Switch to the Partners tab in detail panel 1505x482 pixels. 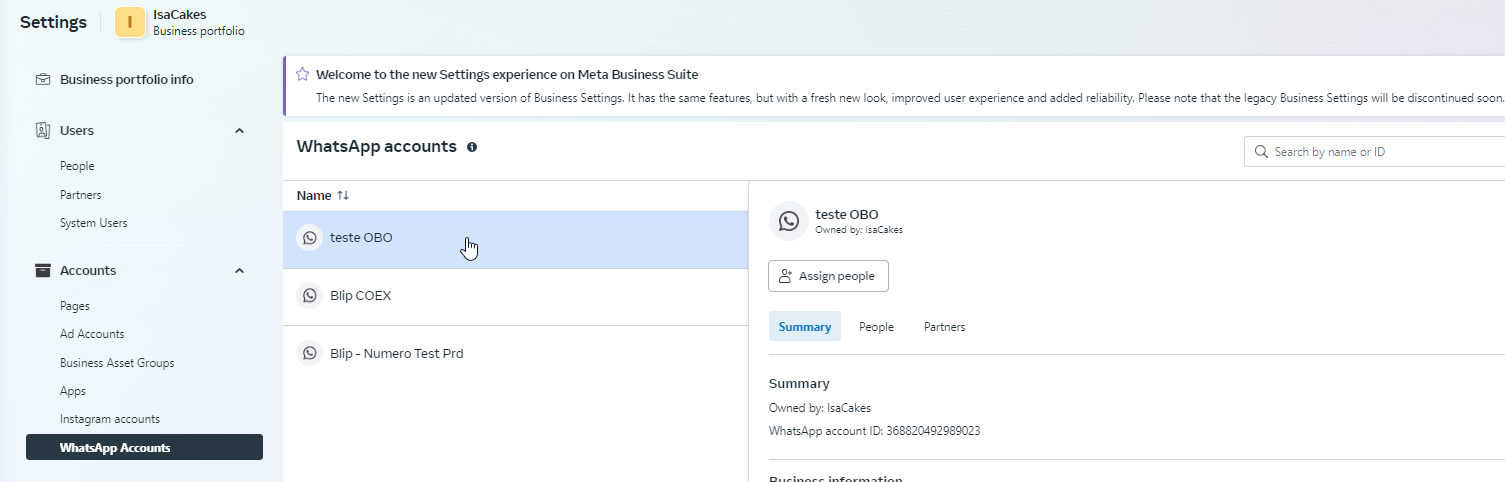click(x=944, y=327)
